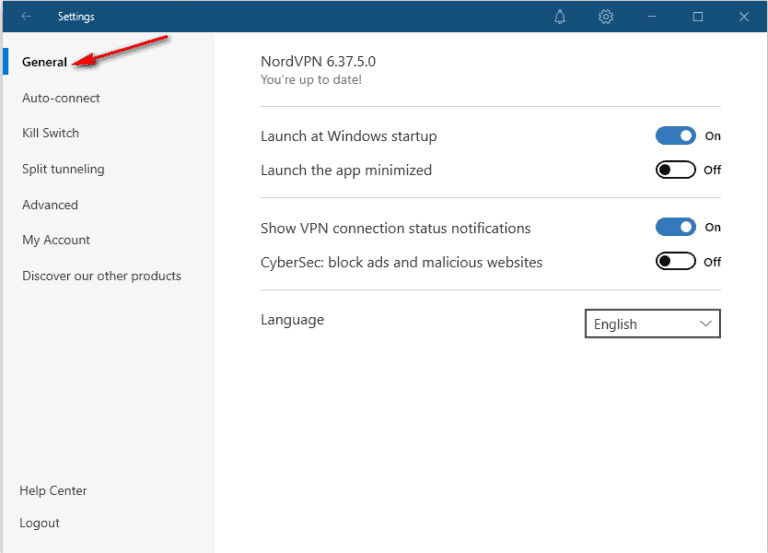Screen dimensions: 768x553
Task: Click the Language label
Action: [x=292, y=320]
